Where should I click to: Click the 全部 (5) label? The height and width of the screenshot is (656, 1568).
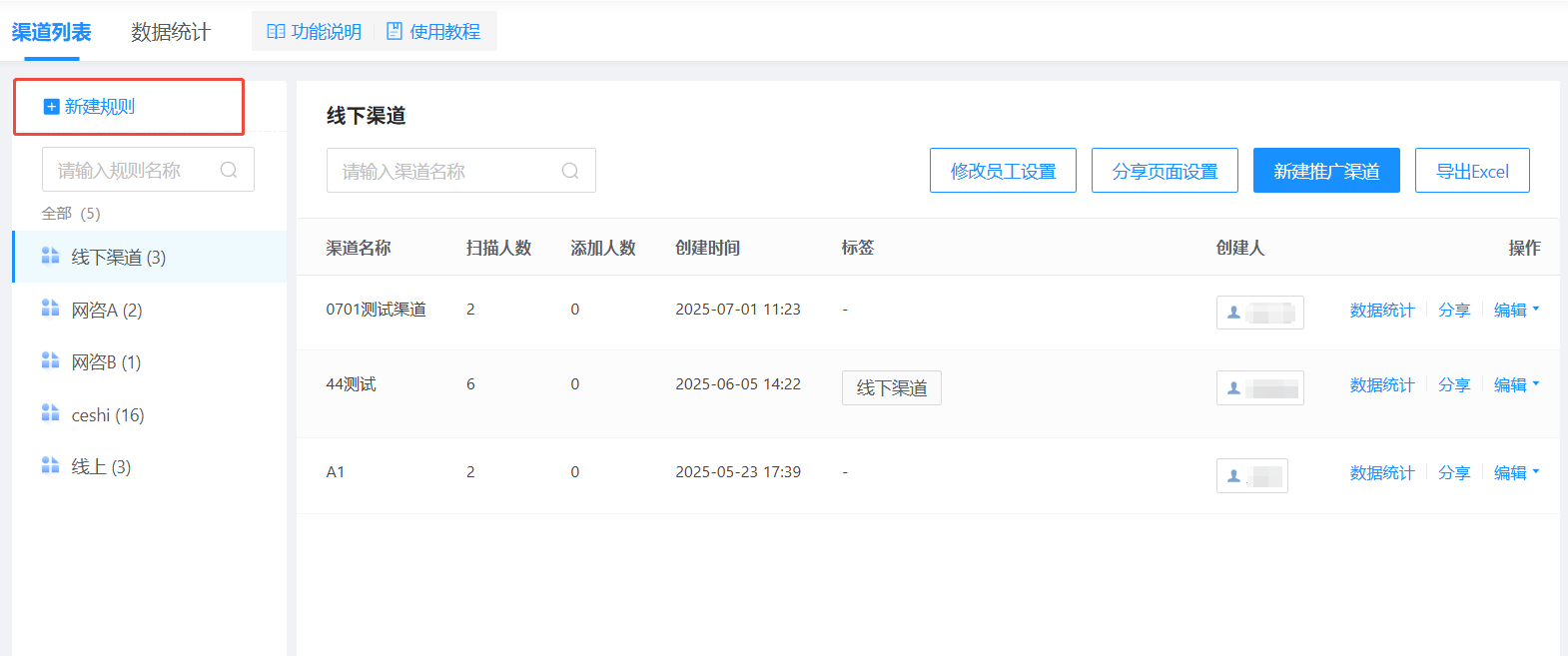pyautogui.click(x=71, y=214)
